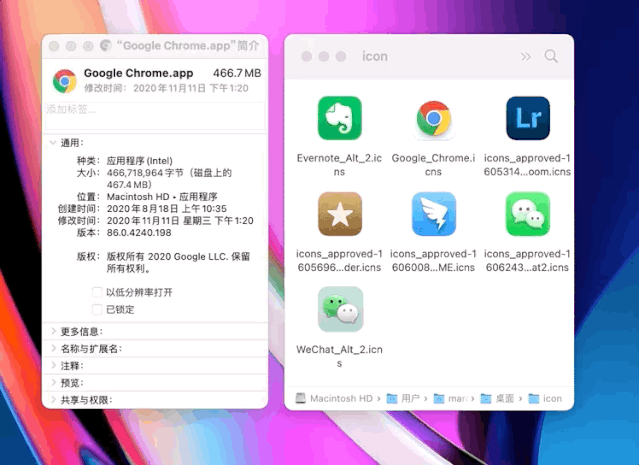This screenshot has width=639, height=465.
Task: Select the blue wing DingTalk icns icon
Action: [x=433, y=214]
